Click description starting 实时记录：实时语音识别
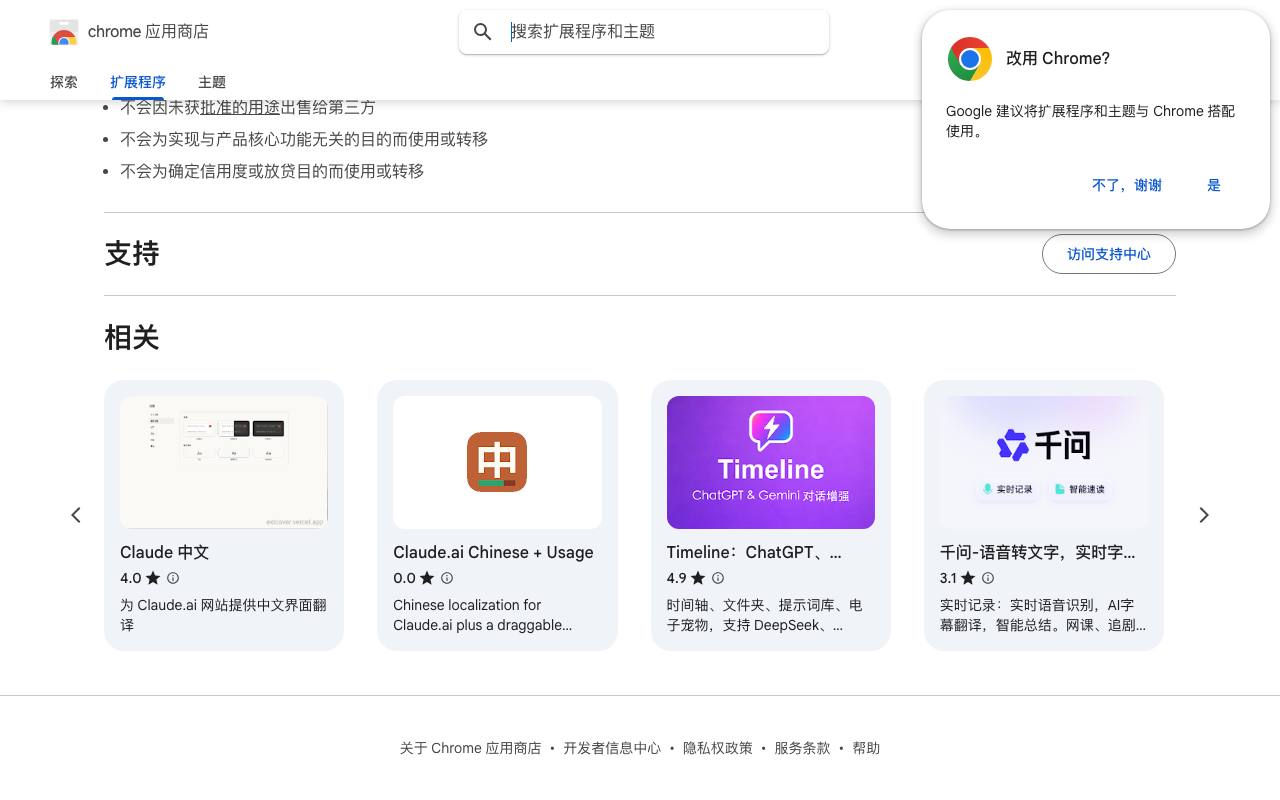The width and height of the screenshot is (1280, 800). pyautogui.click(x=1043, y=615)
